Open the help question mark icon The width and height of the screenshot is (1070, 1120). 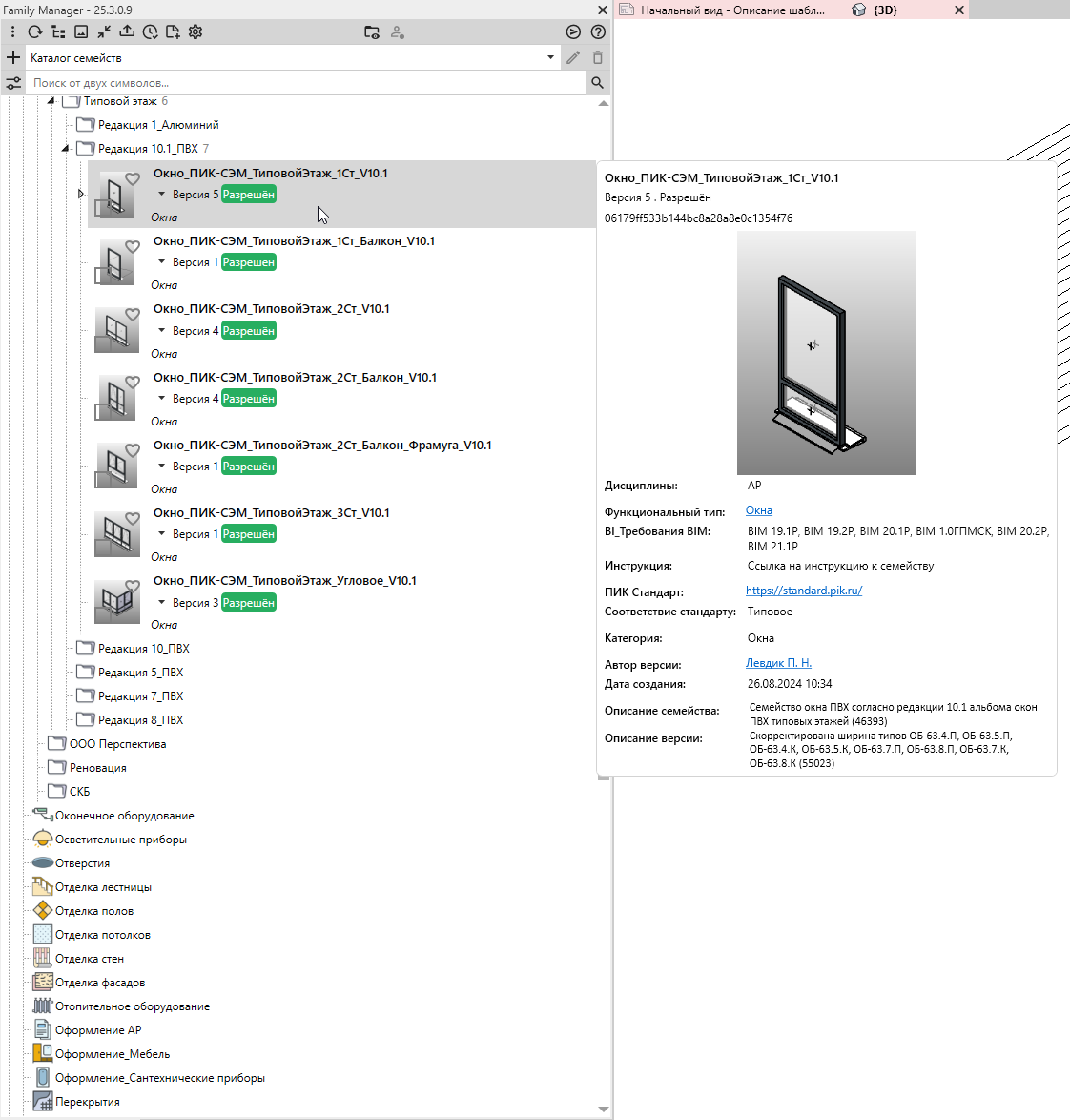(x=598, y=31)
